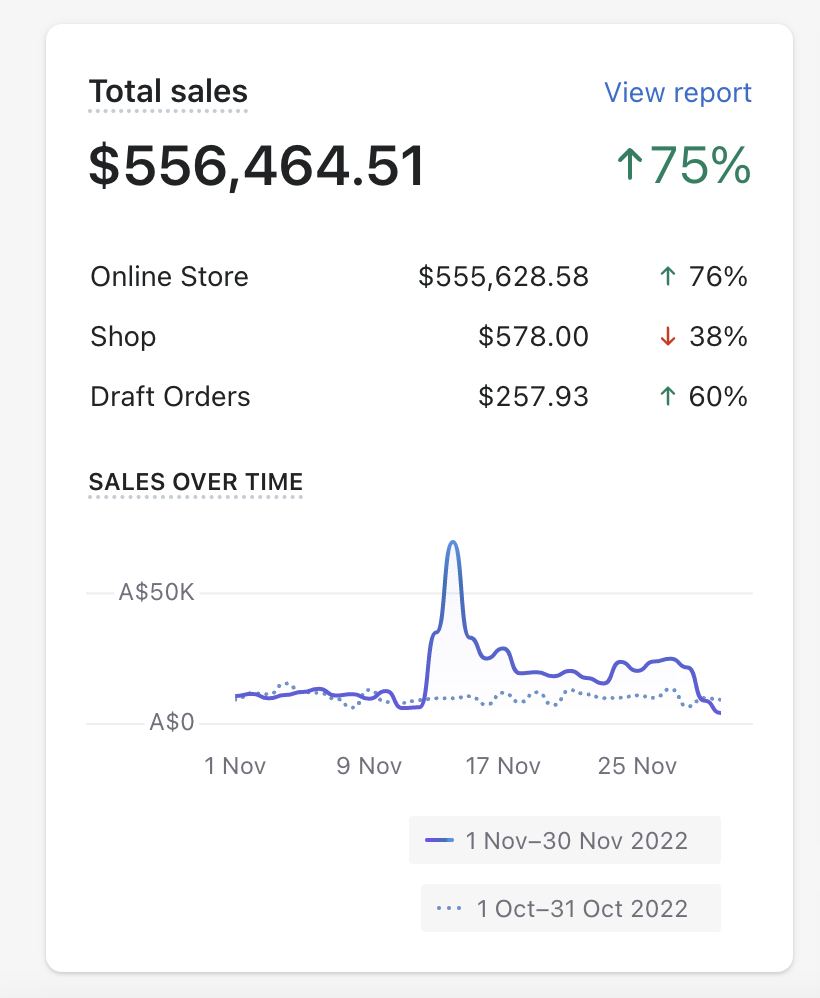820x998 pixels.
Task: Click the 9 Nov date on chart axis
Action: click(369, 766)
